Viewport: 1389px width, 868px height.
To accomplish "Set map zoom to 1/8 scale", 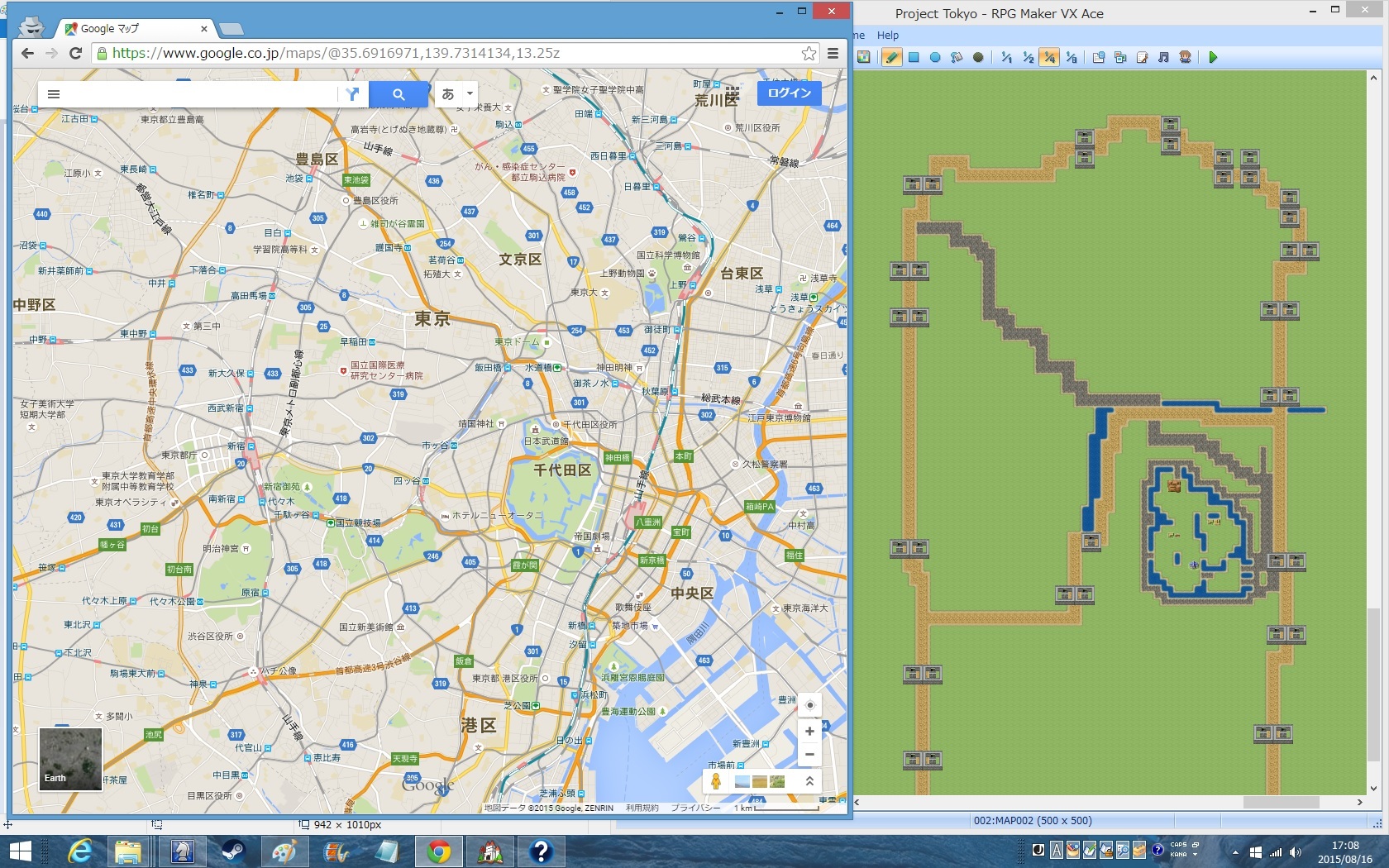I will click(1071, 57).
